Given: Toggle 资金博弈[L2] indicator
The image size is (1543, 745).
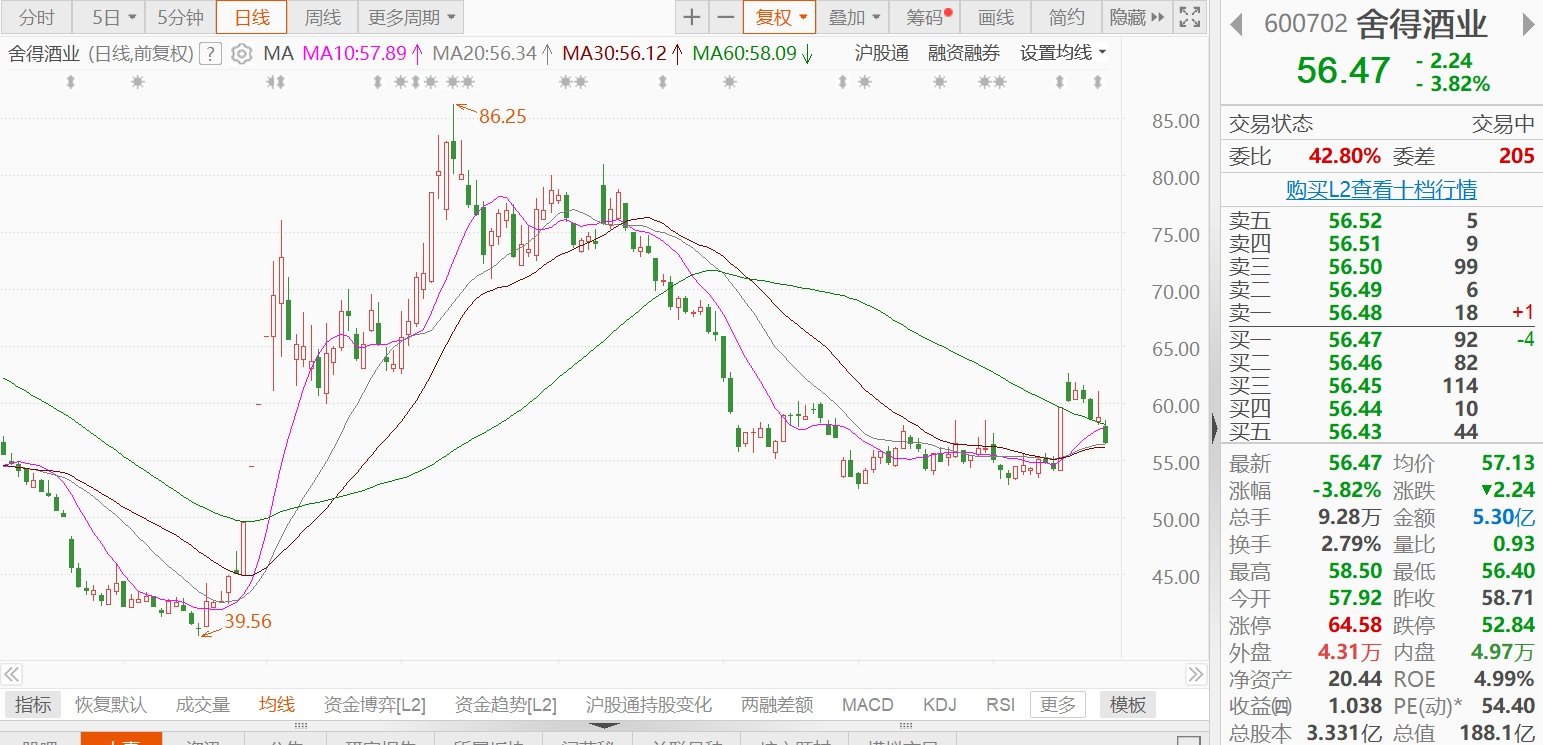Looking at the screenshot, I should pos(375,704).
